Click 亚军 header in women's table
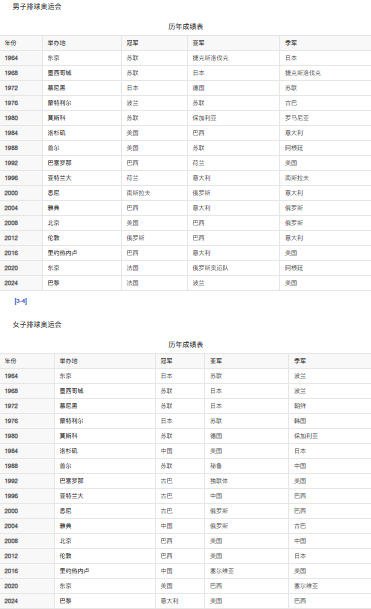The height and width of the screenshot is (609, 371). 216,361
